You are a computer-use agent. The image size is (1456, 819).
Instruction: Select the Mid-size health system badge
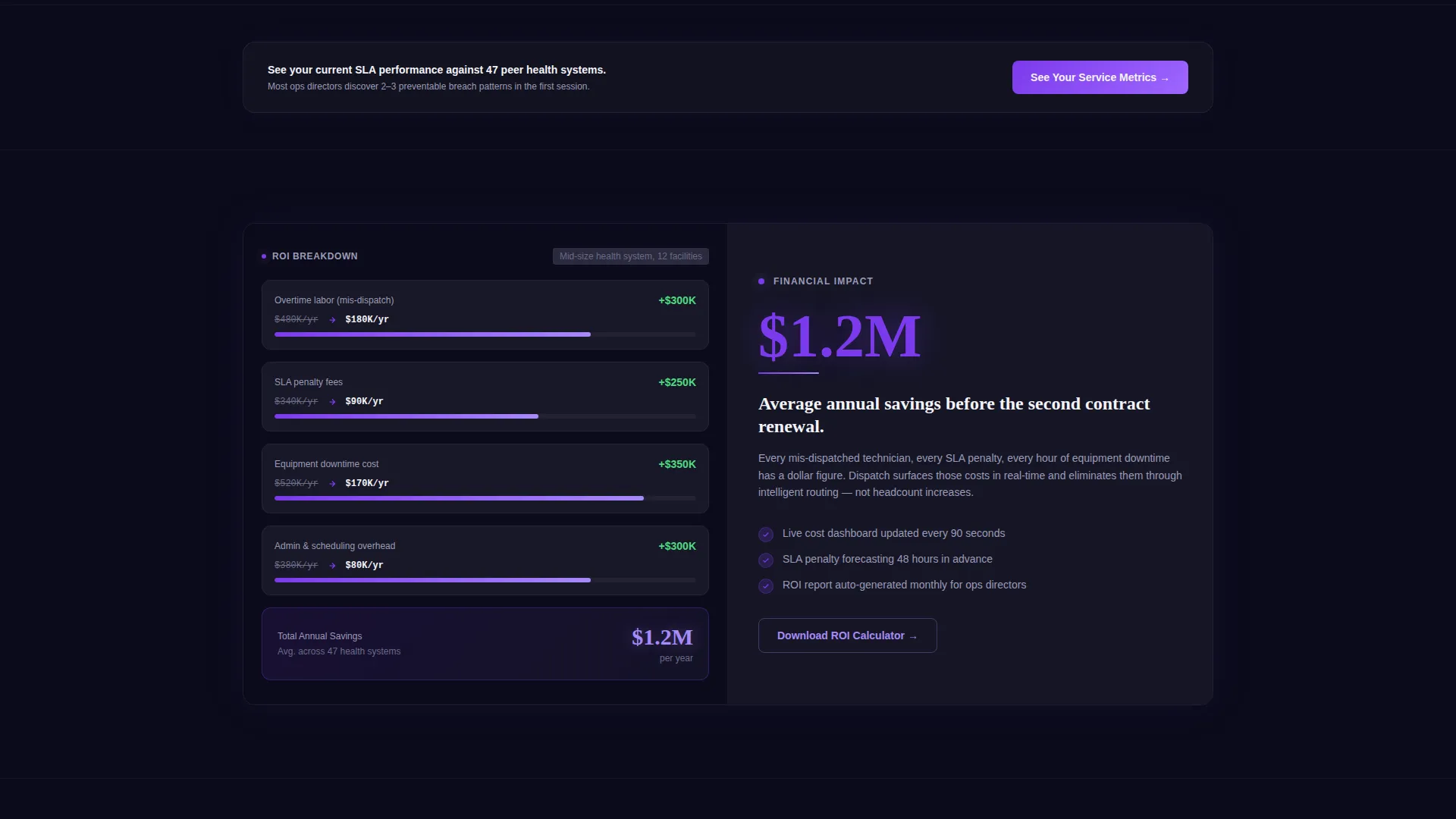coord(631,256)
